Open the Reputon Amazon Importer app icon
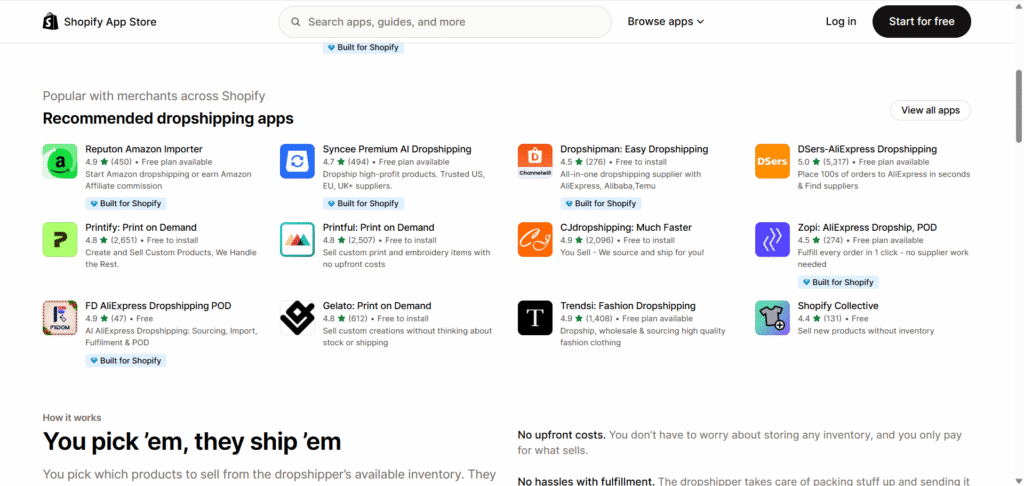Image resolution: width=1024 pixels, height=486 pixels. point(60,161)
